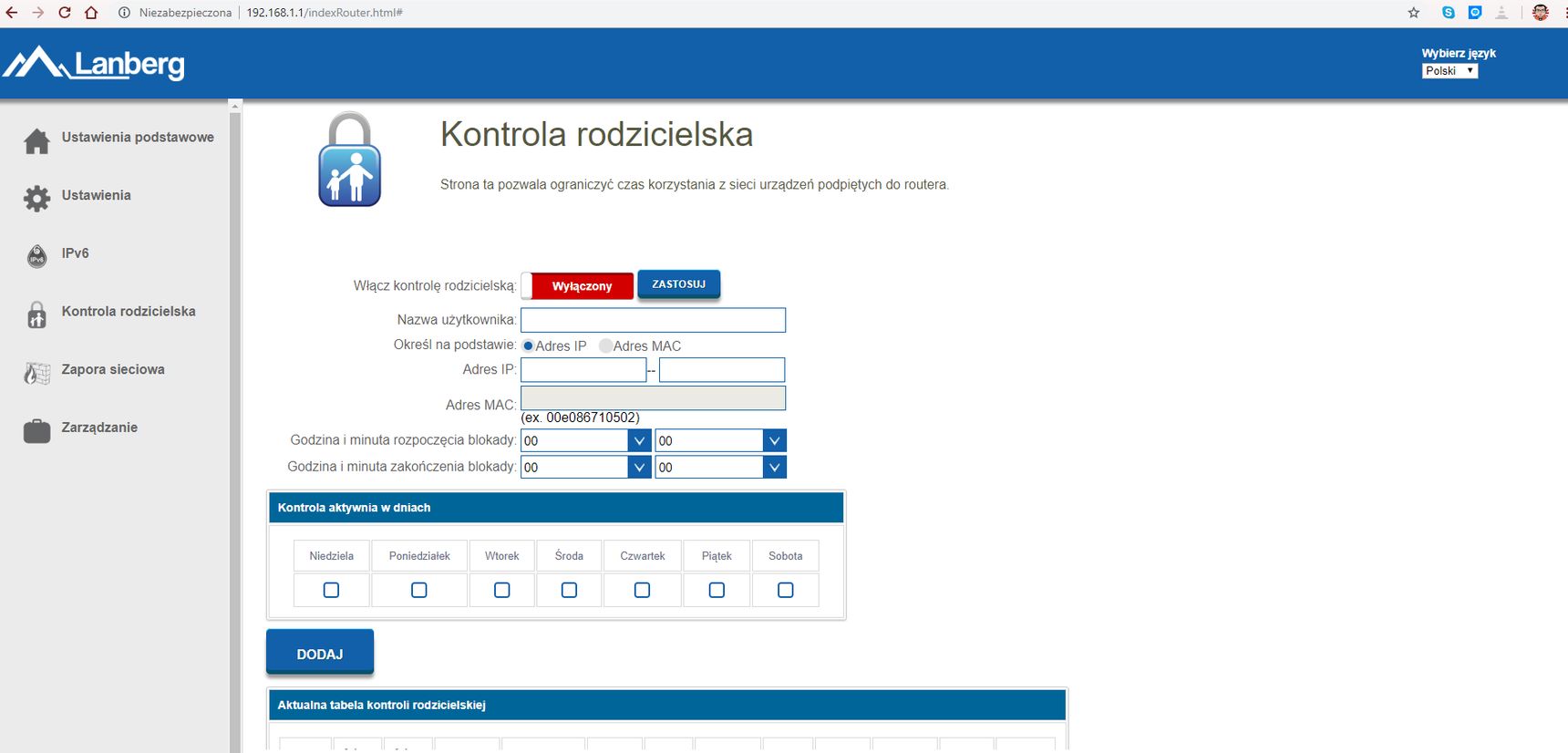
Task: Click the house icon for basic settings
Action: tap(36, 141)
